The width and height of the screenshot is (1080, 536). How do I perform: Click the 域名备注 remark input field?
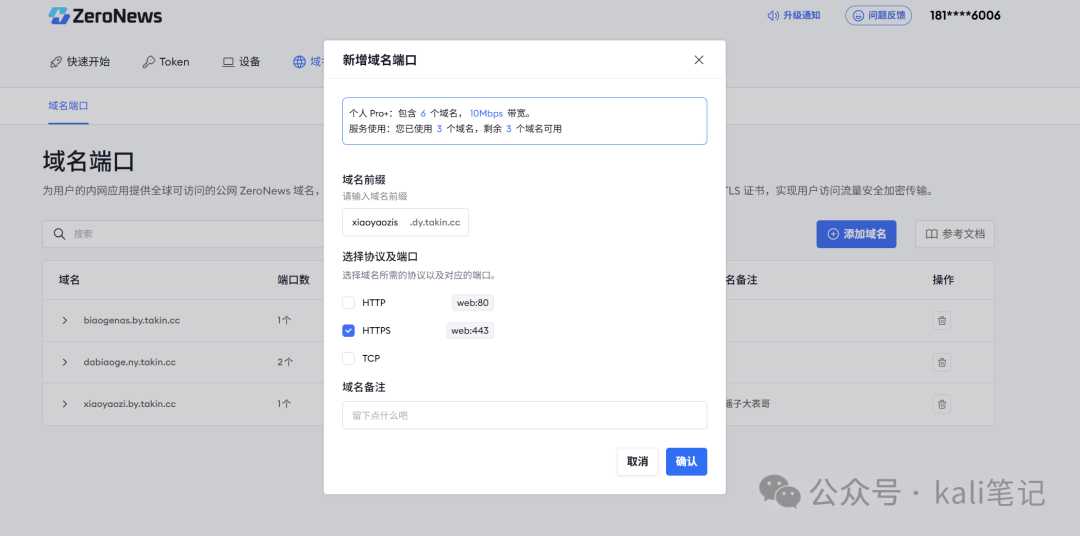point(524,415)
